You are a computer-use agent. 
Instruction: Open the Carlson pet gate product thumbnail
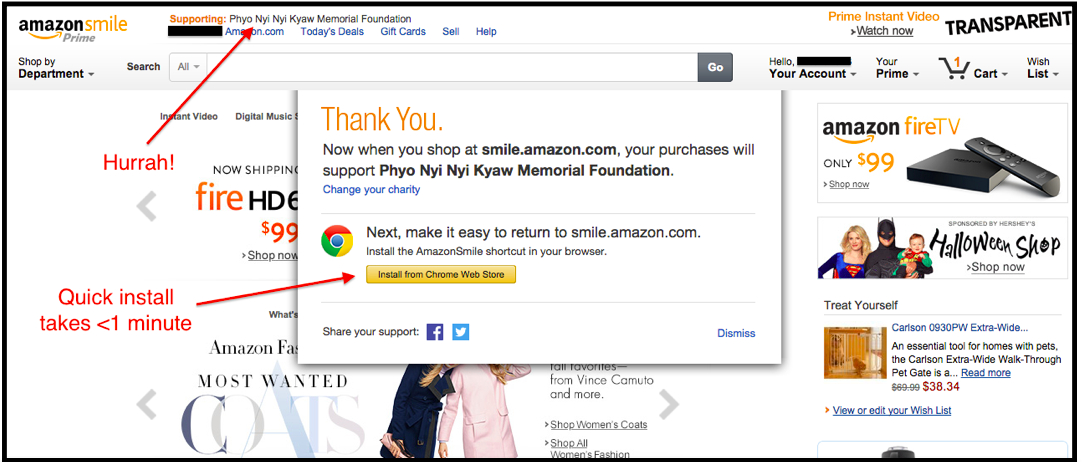855,352
